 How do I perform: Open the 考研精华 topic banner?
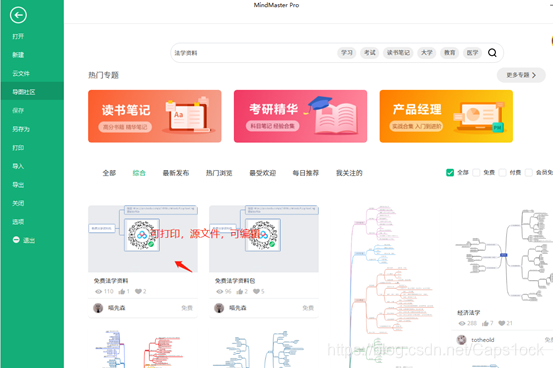[300, 116]
